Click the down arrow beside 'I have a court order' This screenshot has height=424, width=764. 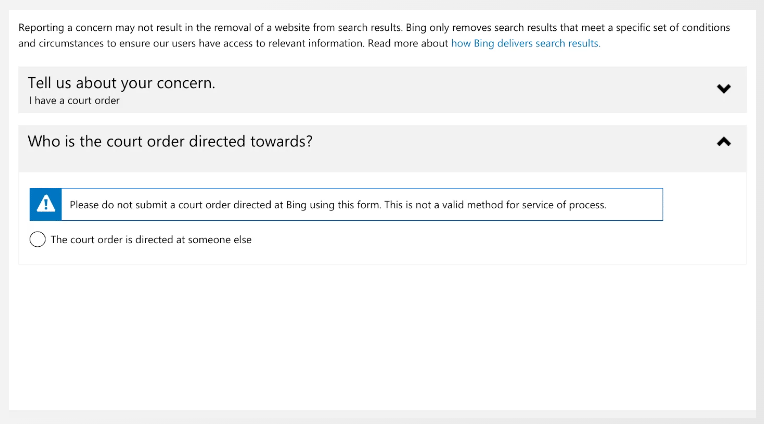(724, 88)
